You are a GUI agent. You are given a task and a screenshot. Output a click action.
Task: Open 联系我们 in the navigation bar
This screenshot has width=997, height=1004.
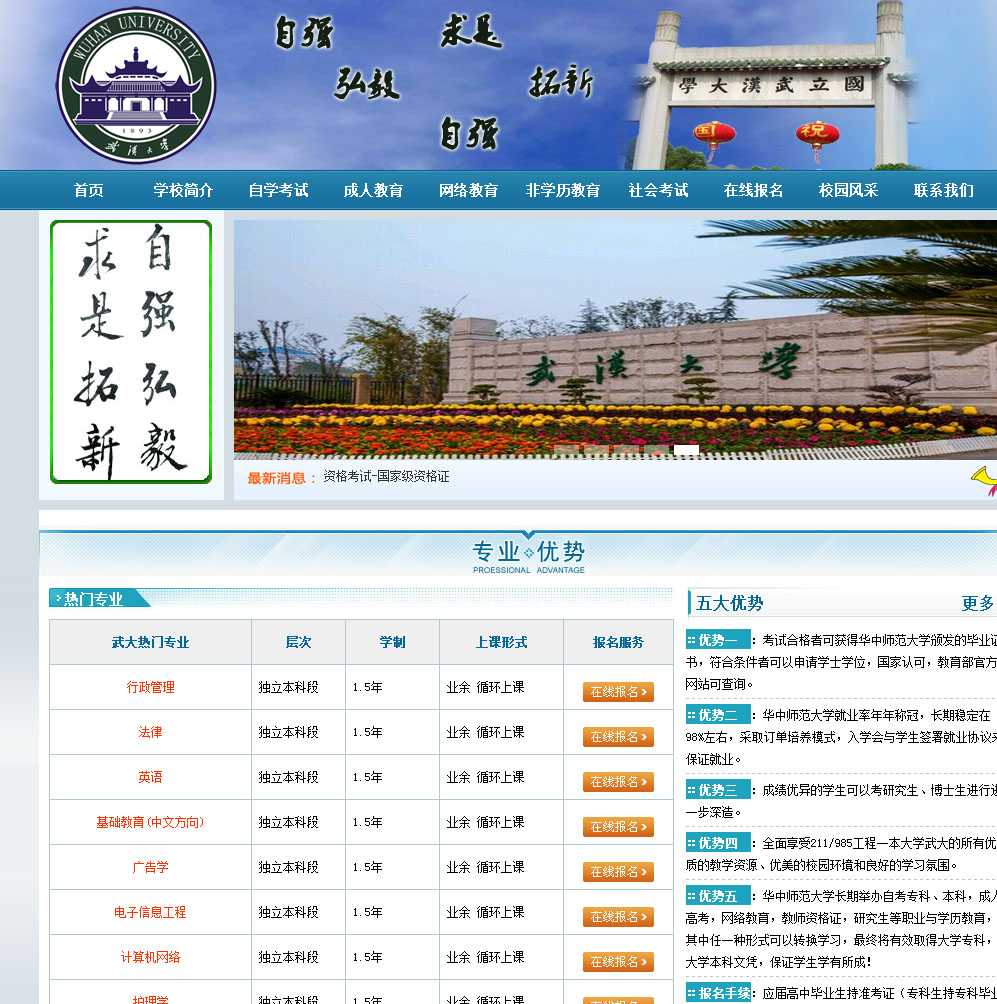tap(944, 190)
